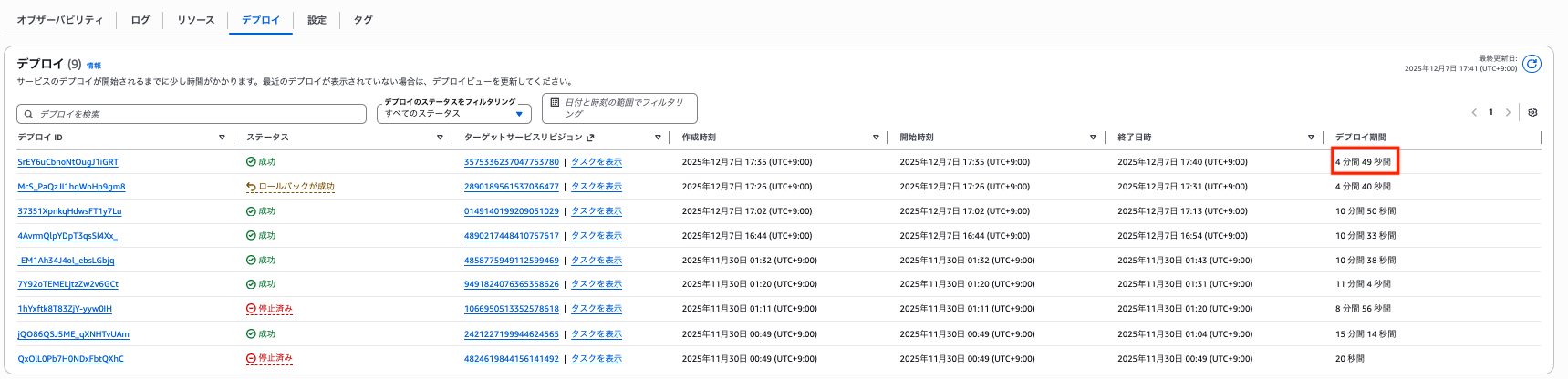Open service revision 2421227199944624565

point(512,333)
